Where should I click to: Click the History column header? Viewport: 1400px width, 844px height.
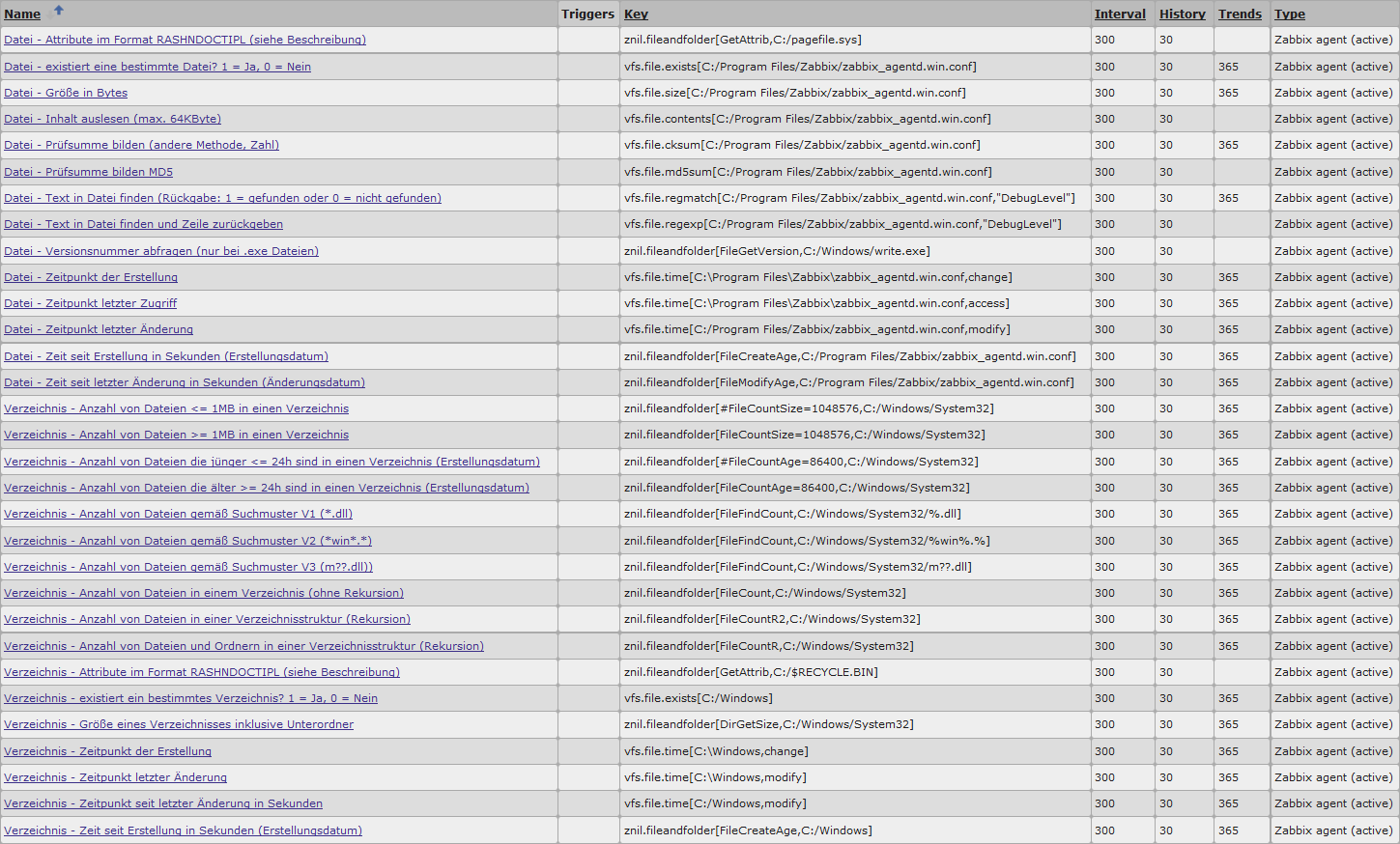(x=1182, y=14)
